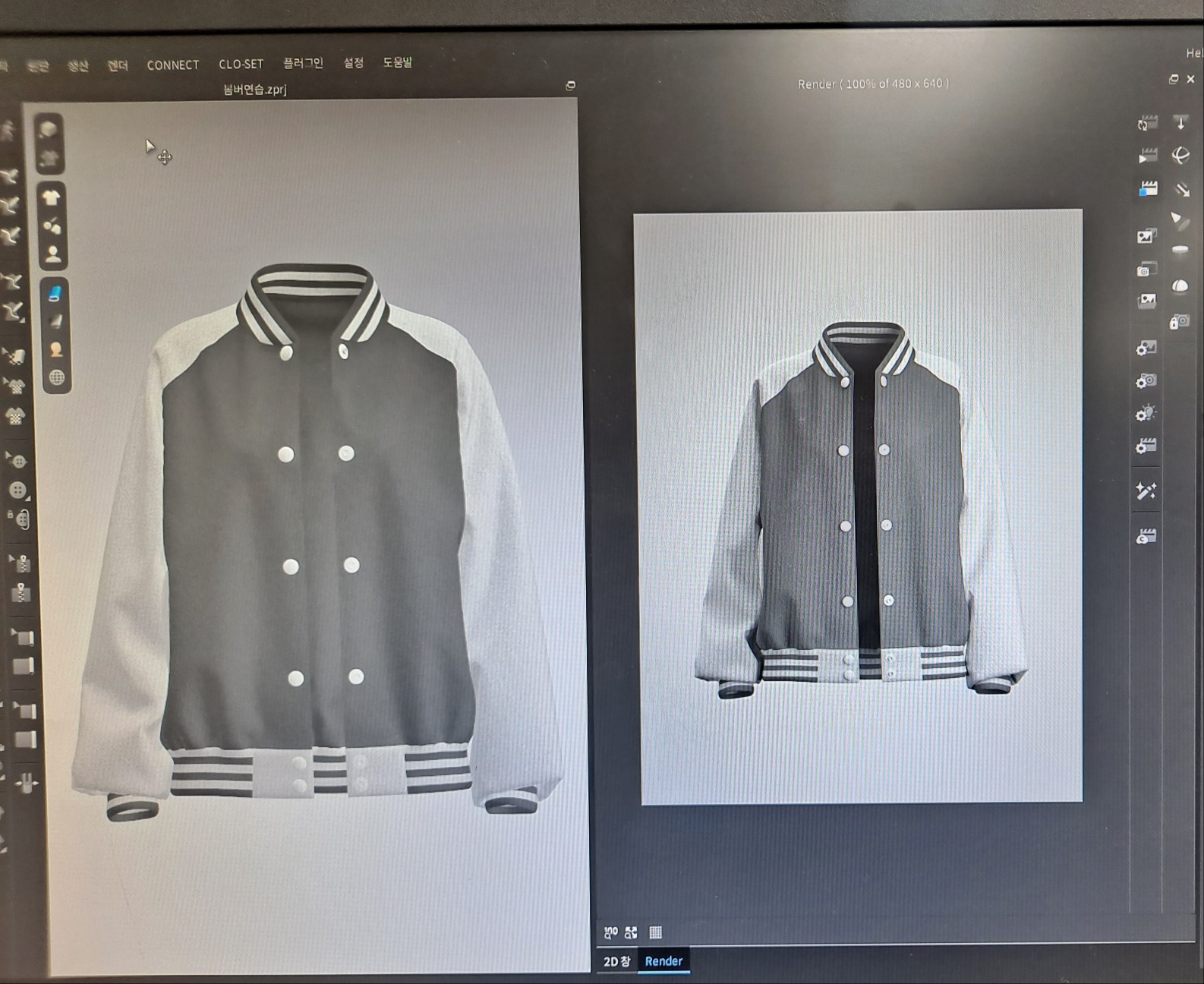Toggle the blue textured surface rendering style
This screenshot has height=984, width=1204.
55,292
